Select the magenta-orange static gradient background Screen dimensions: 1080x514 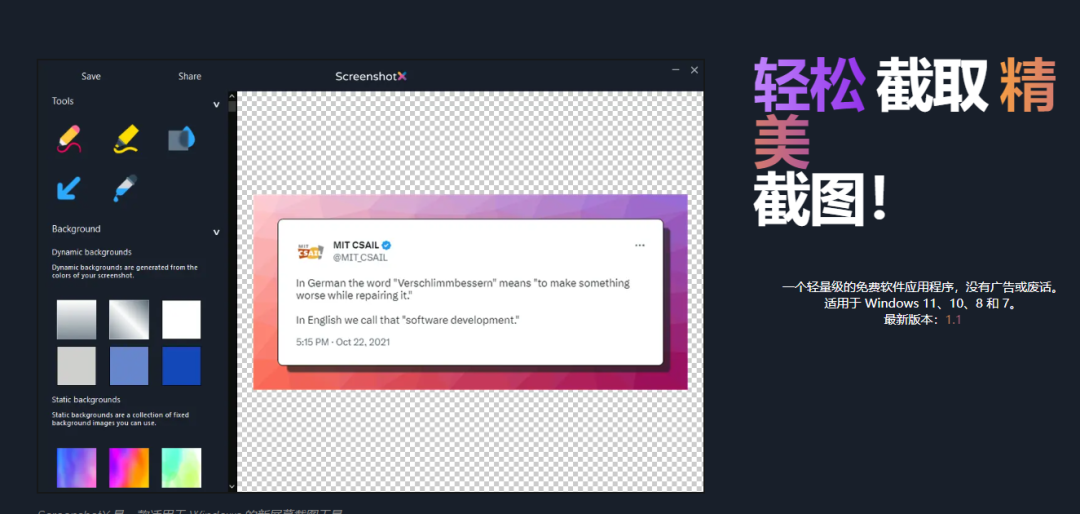(x=129, y=468)
